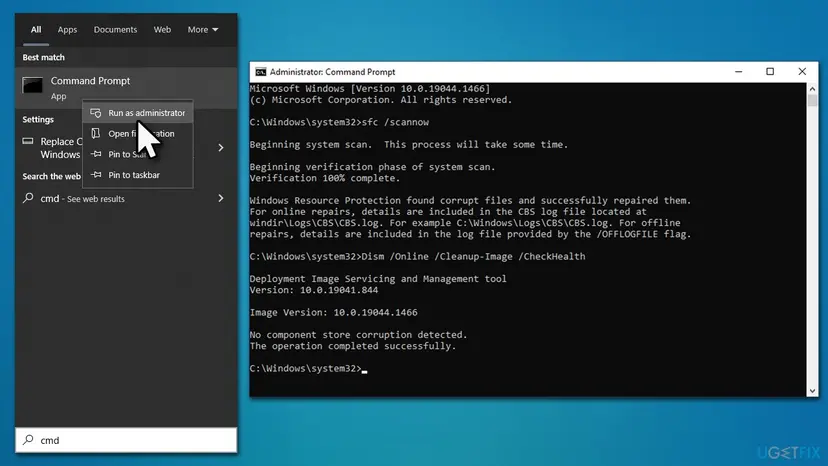Open cmd See web results entry
Image resolution: width=828 pixels, height=466 pixels.
point(126,198)
